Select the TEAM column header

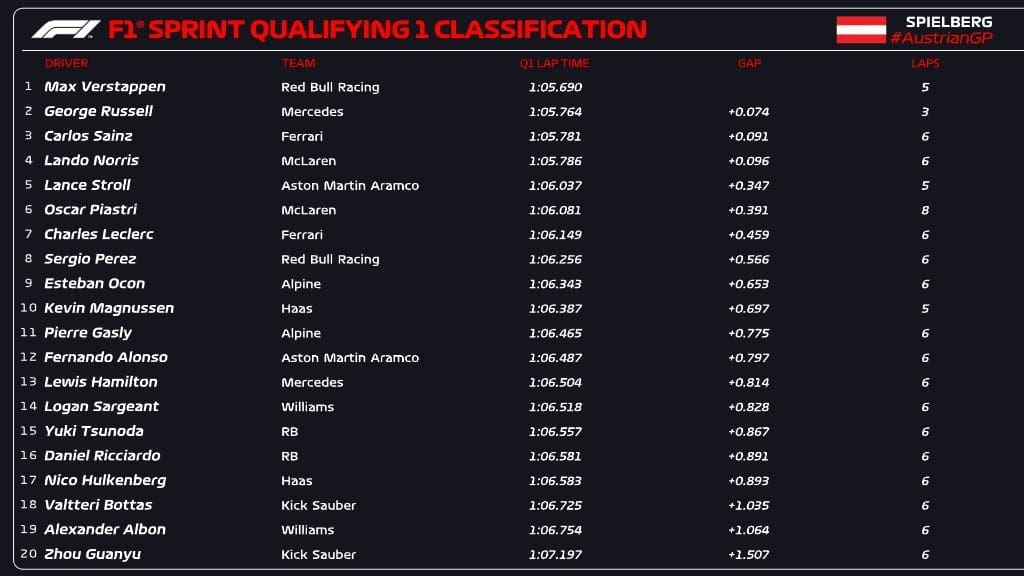point(298,63)
